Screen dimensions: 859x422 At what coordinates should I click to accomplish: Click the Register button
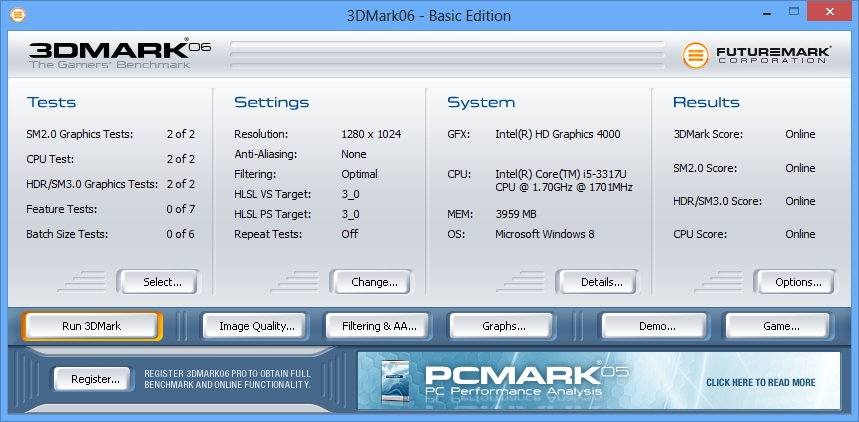click(x=93, y=379)
